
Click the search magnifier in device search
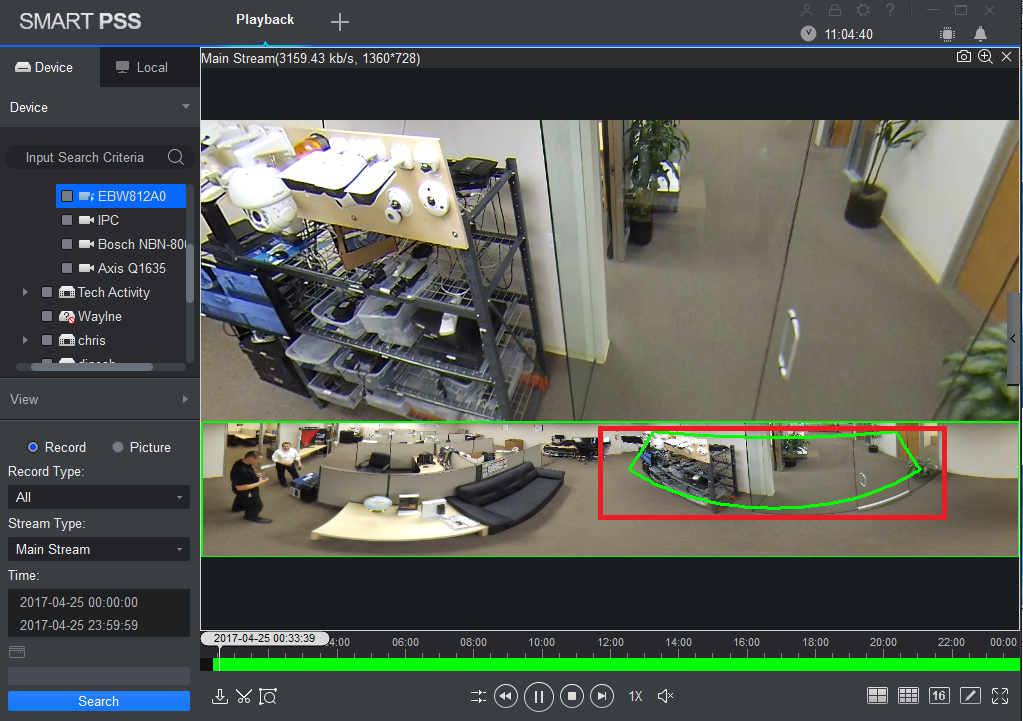click(x=176, y=157)
